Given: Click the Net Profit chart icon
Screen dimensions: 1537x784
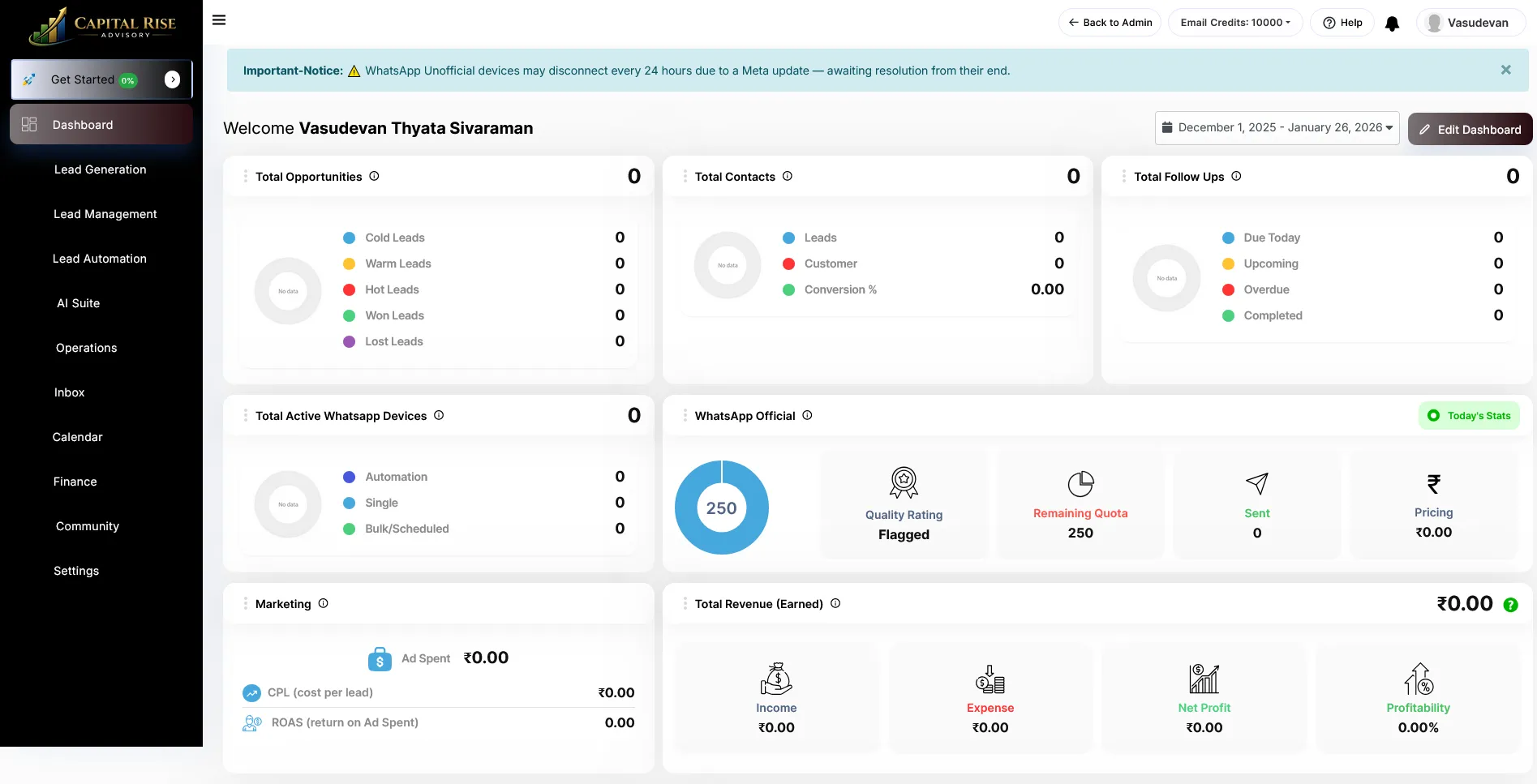Looking at the screenshot, I should click(1204, 679).
